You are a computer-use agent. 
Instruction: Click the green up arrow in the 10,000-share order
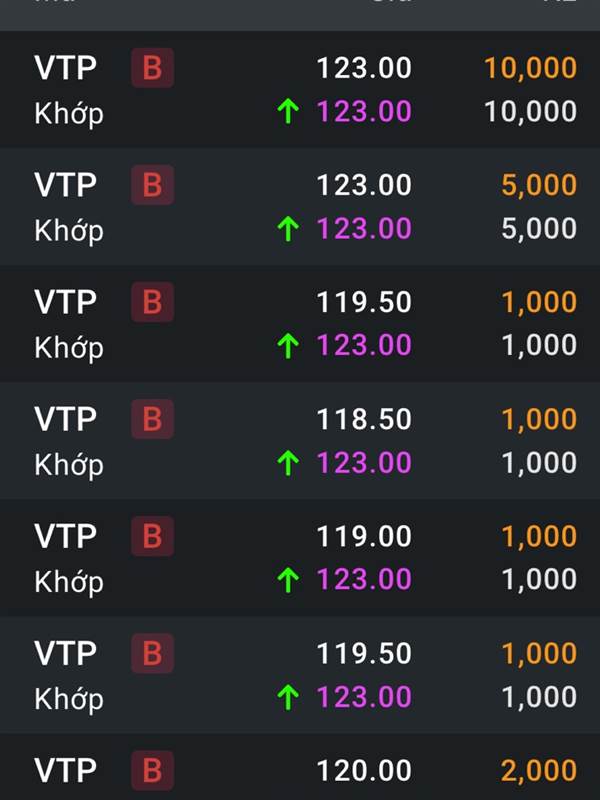288,112
